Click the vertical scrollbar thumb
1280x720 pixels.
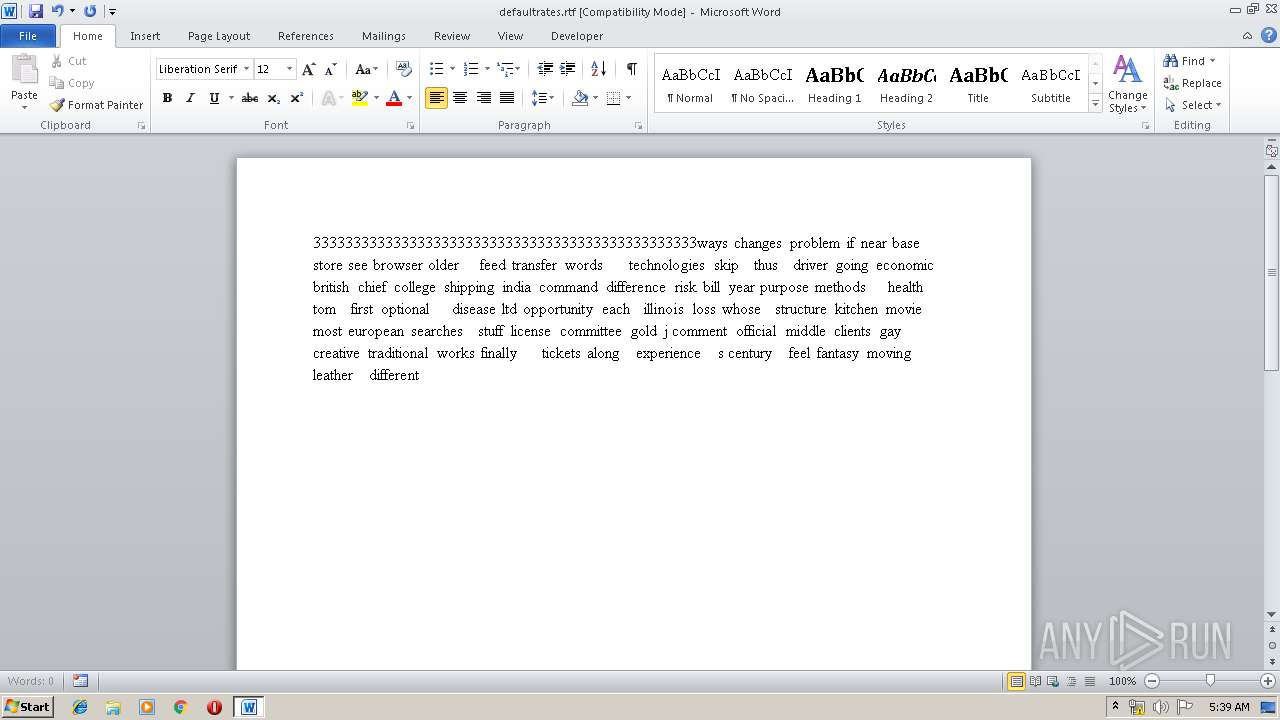tap(1271, 272)
